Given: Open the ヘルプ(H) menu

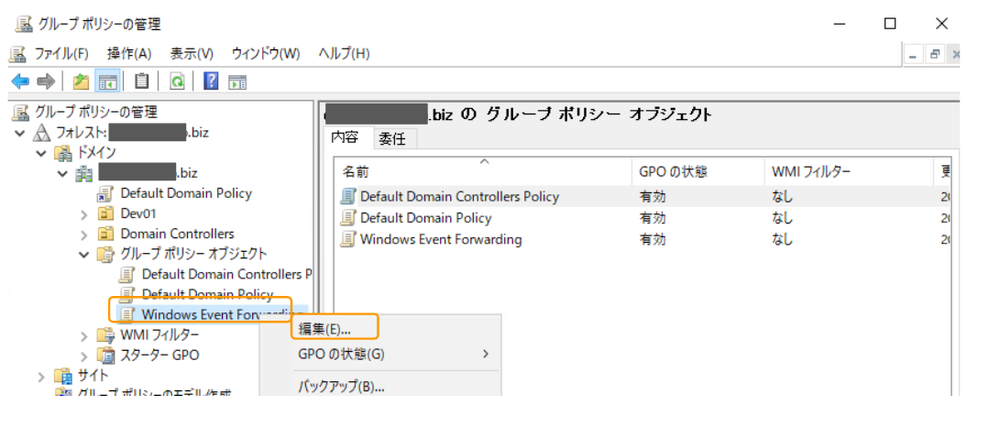Looking at the screenshot, I should tap(344, 53).
